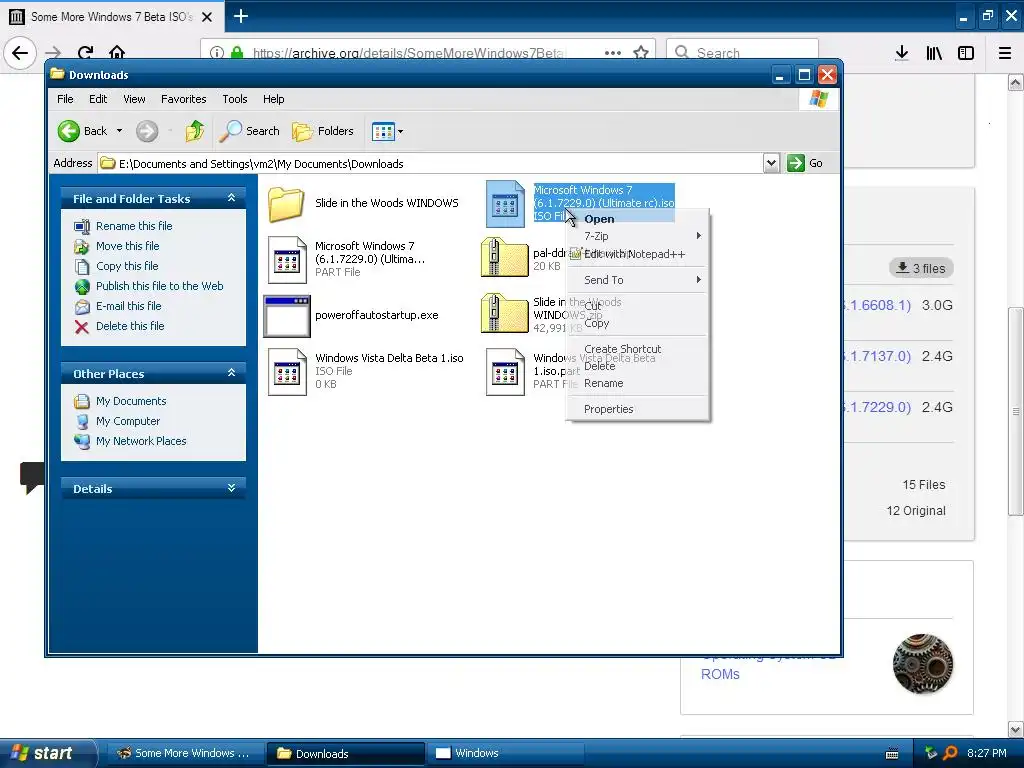
Task: Open the Edit menu in Explorer
Action: [98, 99]
